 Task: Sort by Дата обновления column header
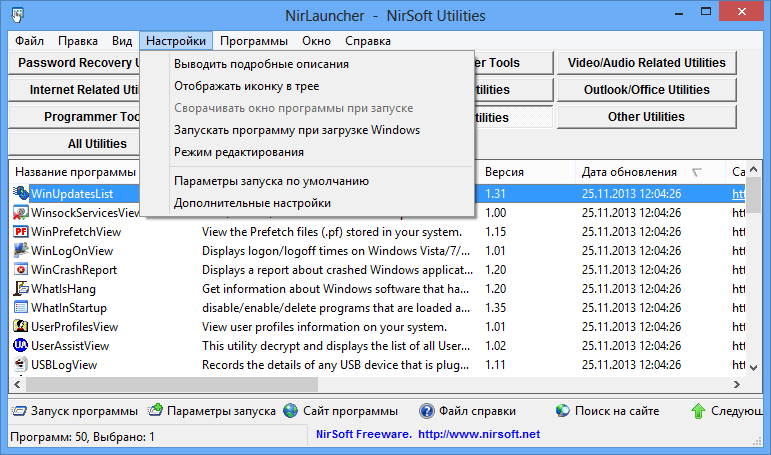point(650,172)
